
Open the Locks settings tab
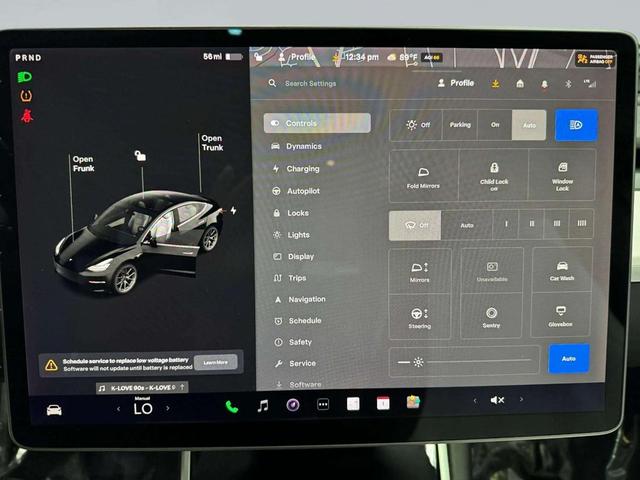(x=290, y=213)
